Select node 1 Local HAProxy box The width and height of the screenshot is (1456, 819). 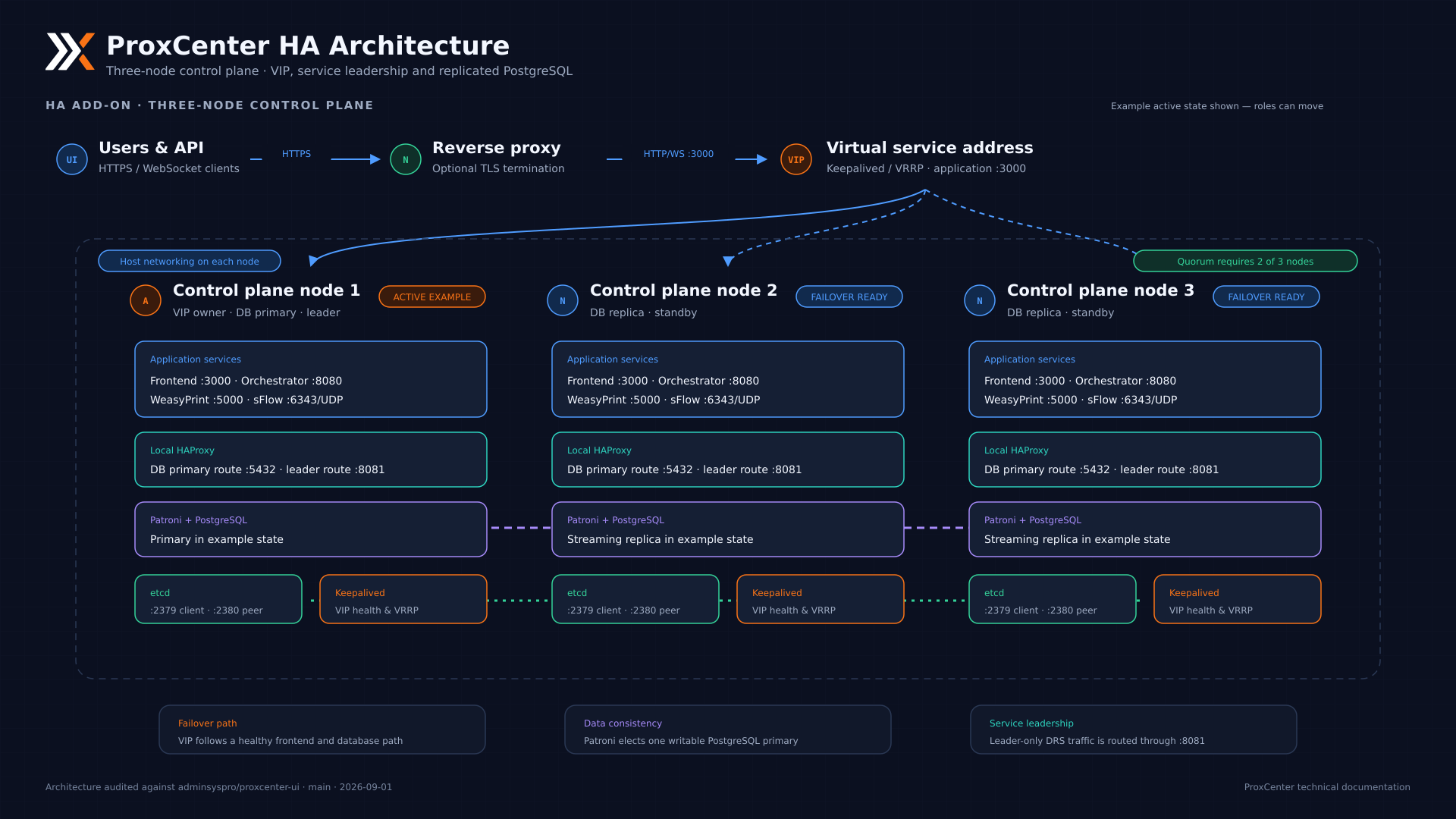[311, 460]
